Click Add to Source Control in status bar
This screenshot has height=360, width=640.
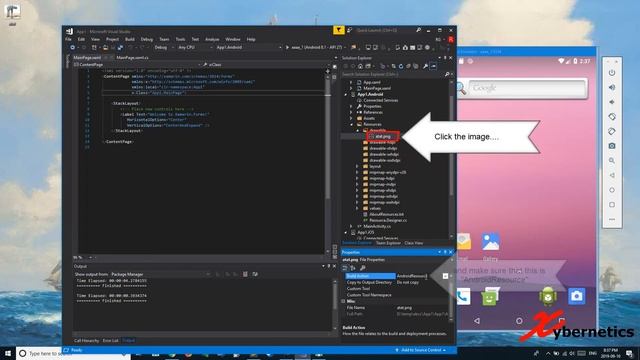coord(420,350)
